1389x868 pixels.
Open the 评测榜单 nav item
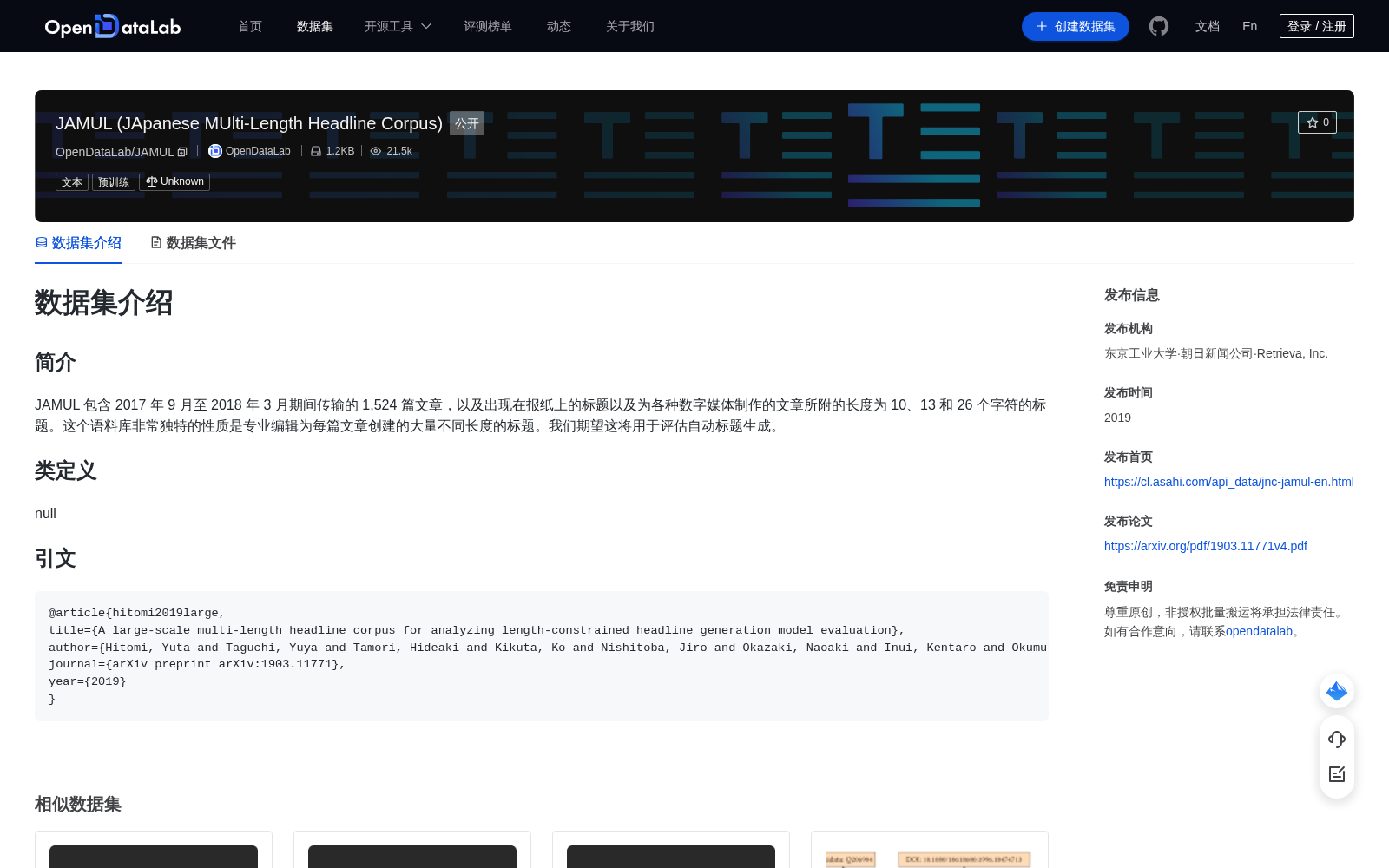(488, 26)
